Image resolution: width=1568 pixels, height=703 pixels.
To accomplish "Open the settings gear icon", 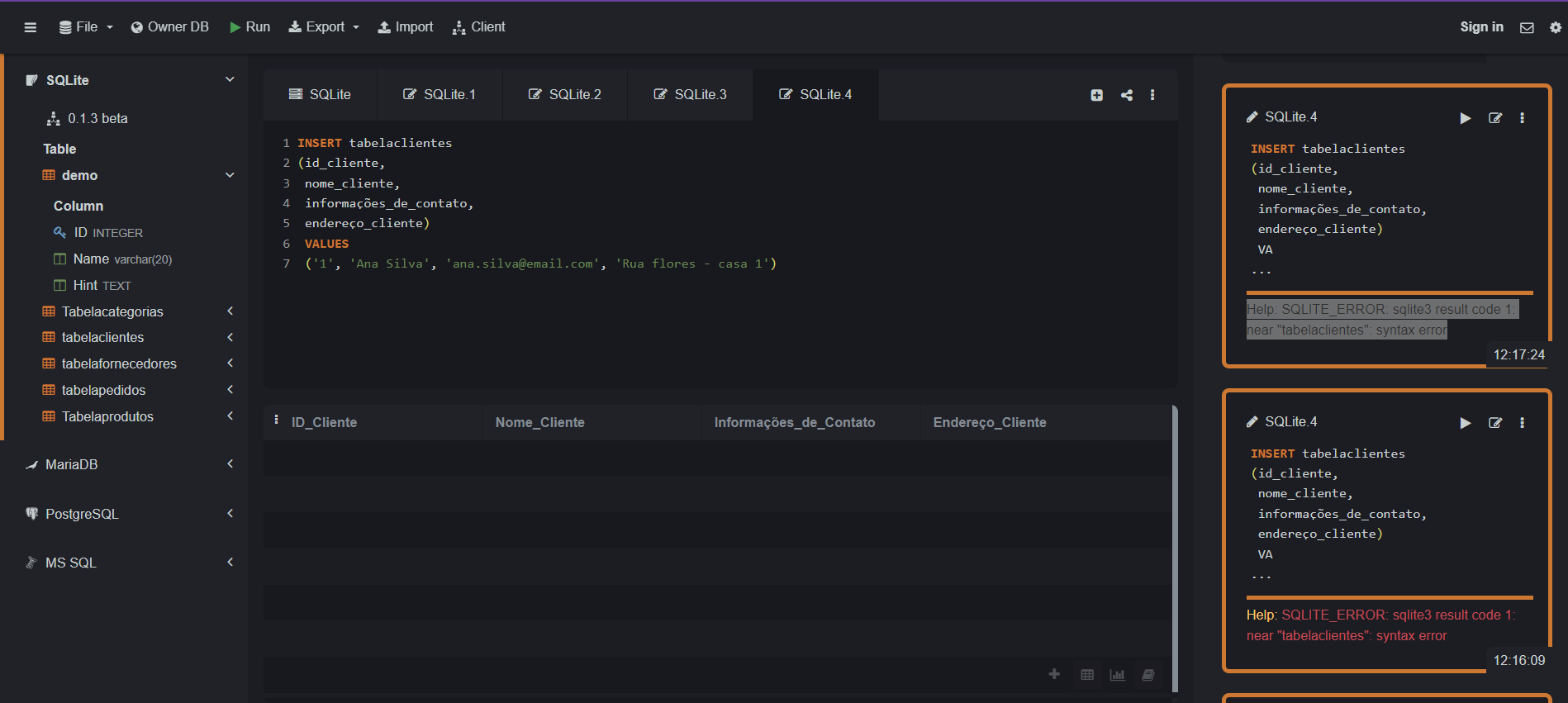I will 1556,27.
